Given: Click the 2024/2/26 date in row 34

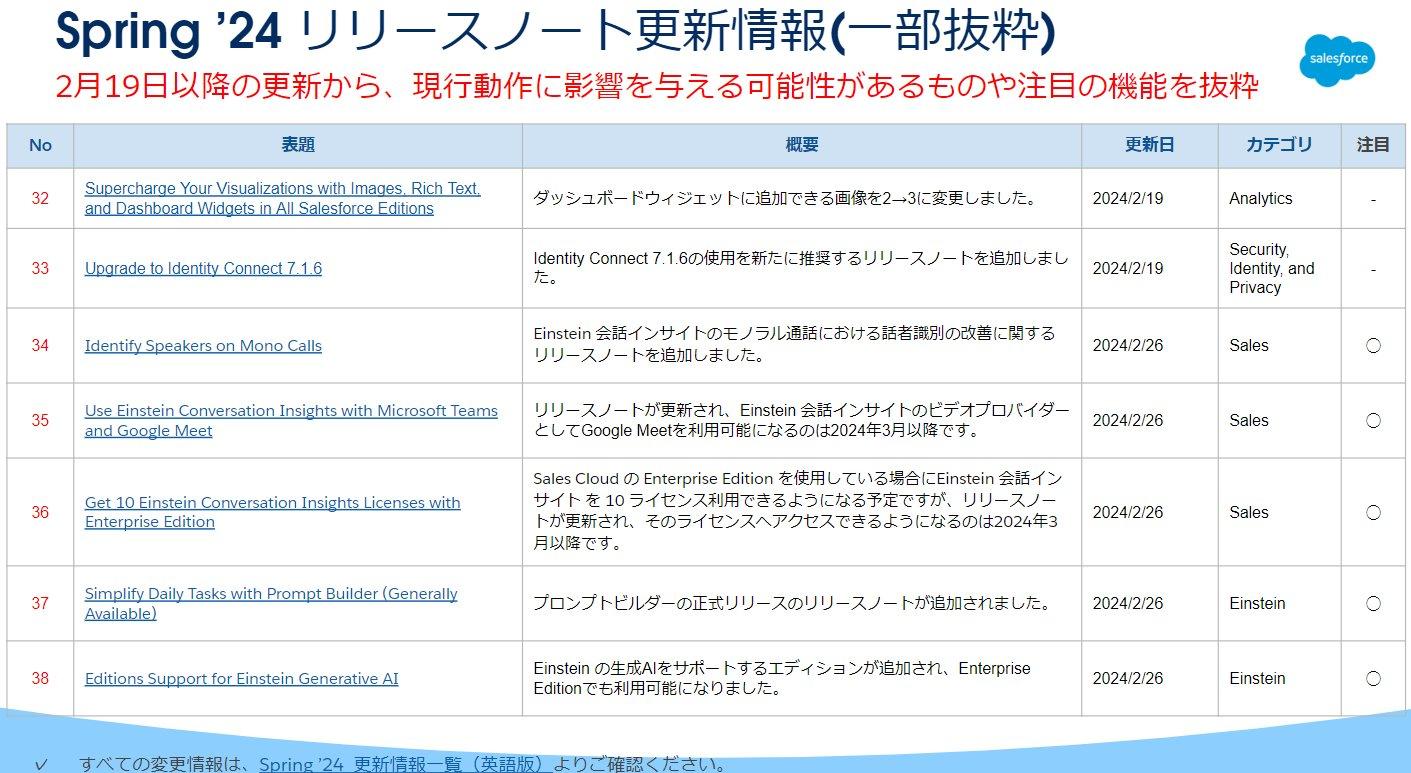Looking at the screenshot, I should click(1128, 345).
